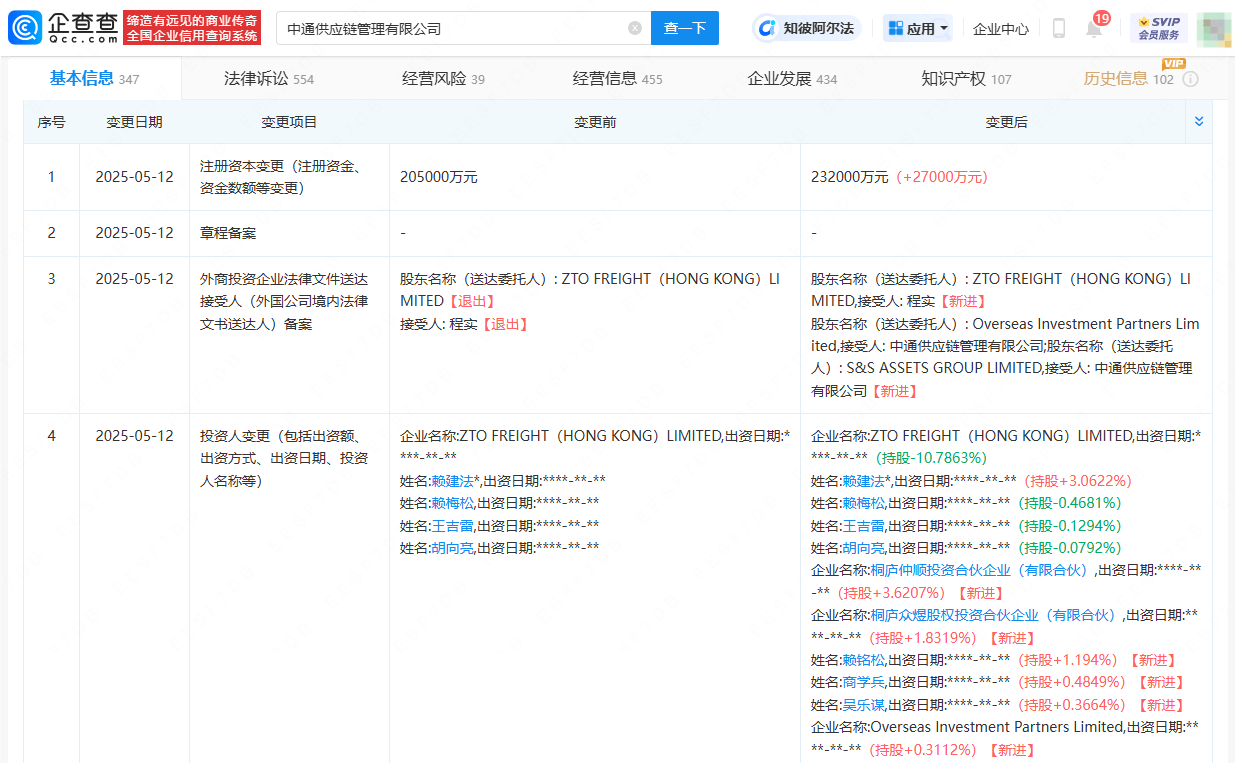Expand the 应用 dropdown menu
The image size is (1235, 763).
[x=918, y=28]
